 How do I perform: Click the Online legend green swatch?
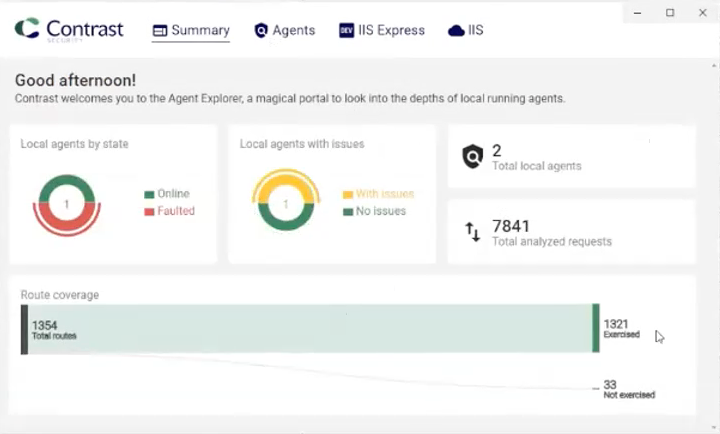pos(149,194)
